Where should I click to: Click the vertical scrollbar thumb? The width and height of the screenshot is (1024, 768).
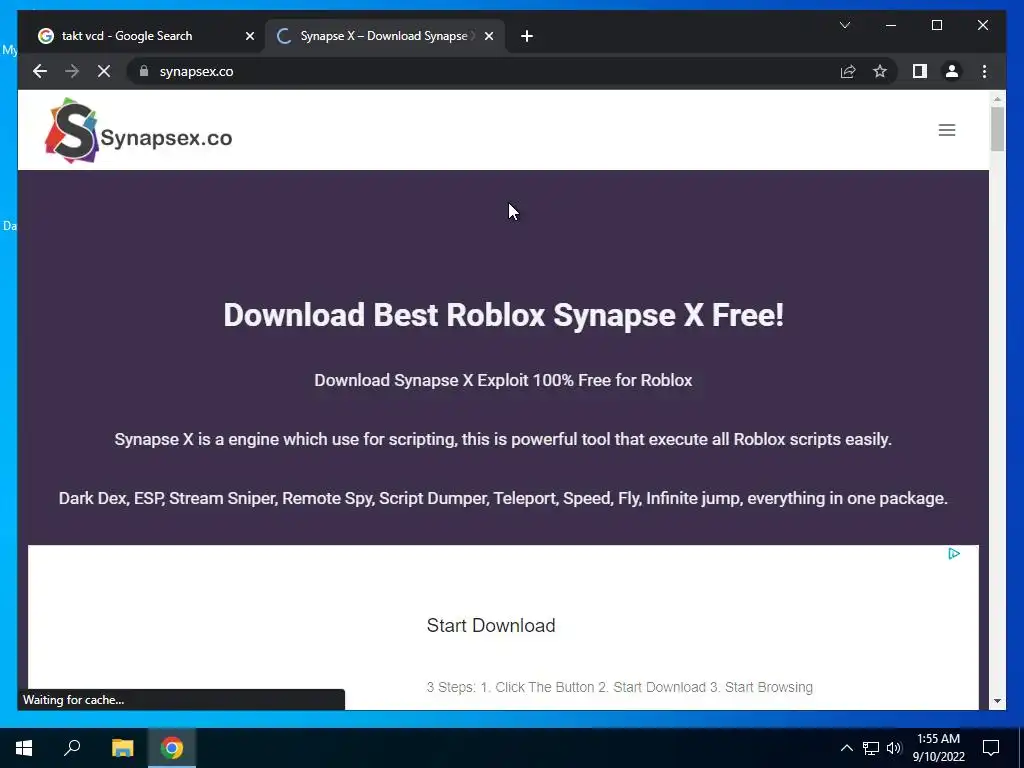tap(997, 129)
